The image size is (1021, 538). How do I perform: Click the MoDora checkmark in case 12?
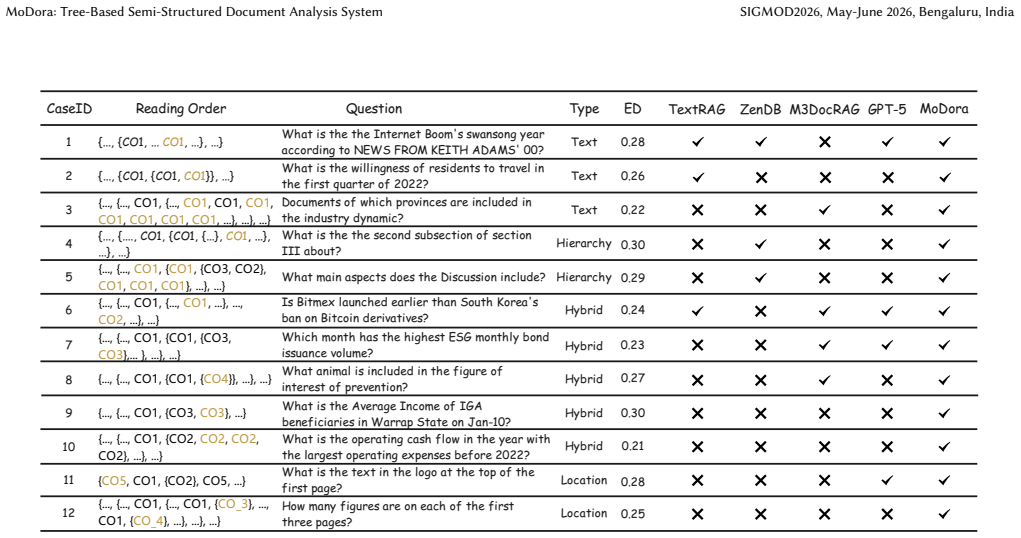[944, 514]
